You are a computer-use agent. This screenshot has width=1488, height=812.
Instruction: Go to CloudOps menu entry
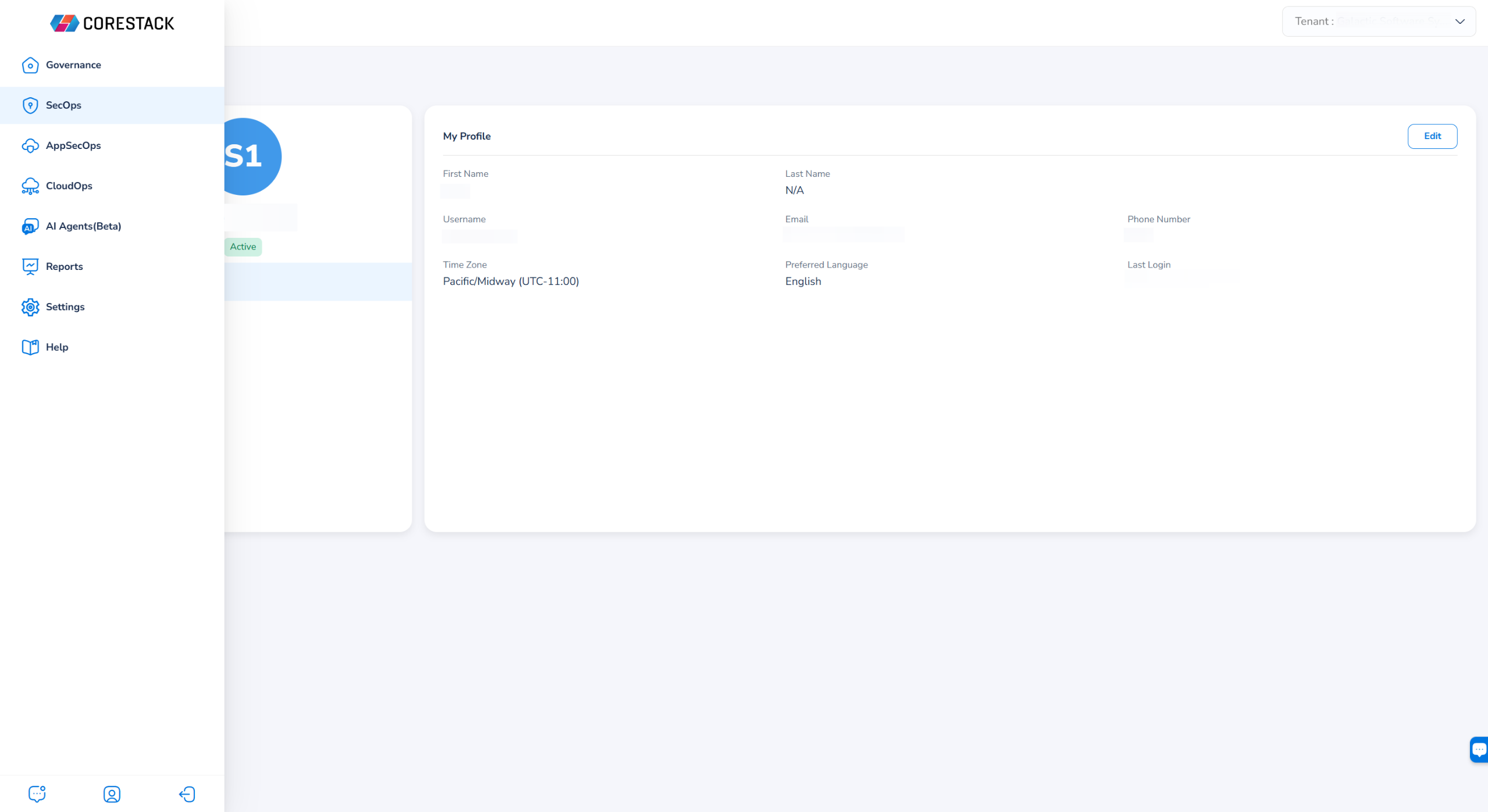point(69,186)
